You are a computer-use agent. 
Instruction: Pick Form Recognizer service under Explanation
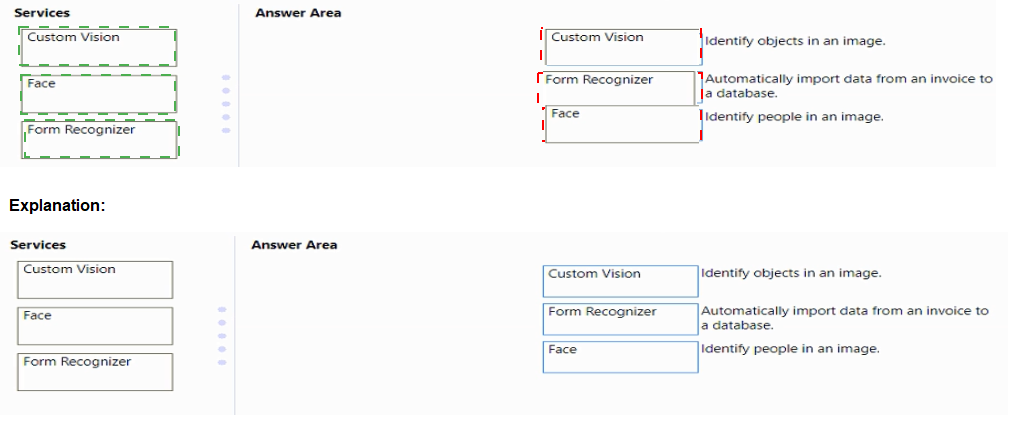tap(95, 371)
